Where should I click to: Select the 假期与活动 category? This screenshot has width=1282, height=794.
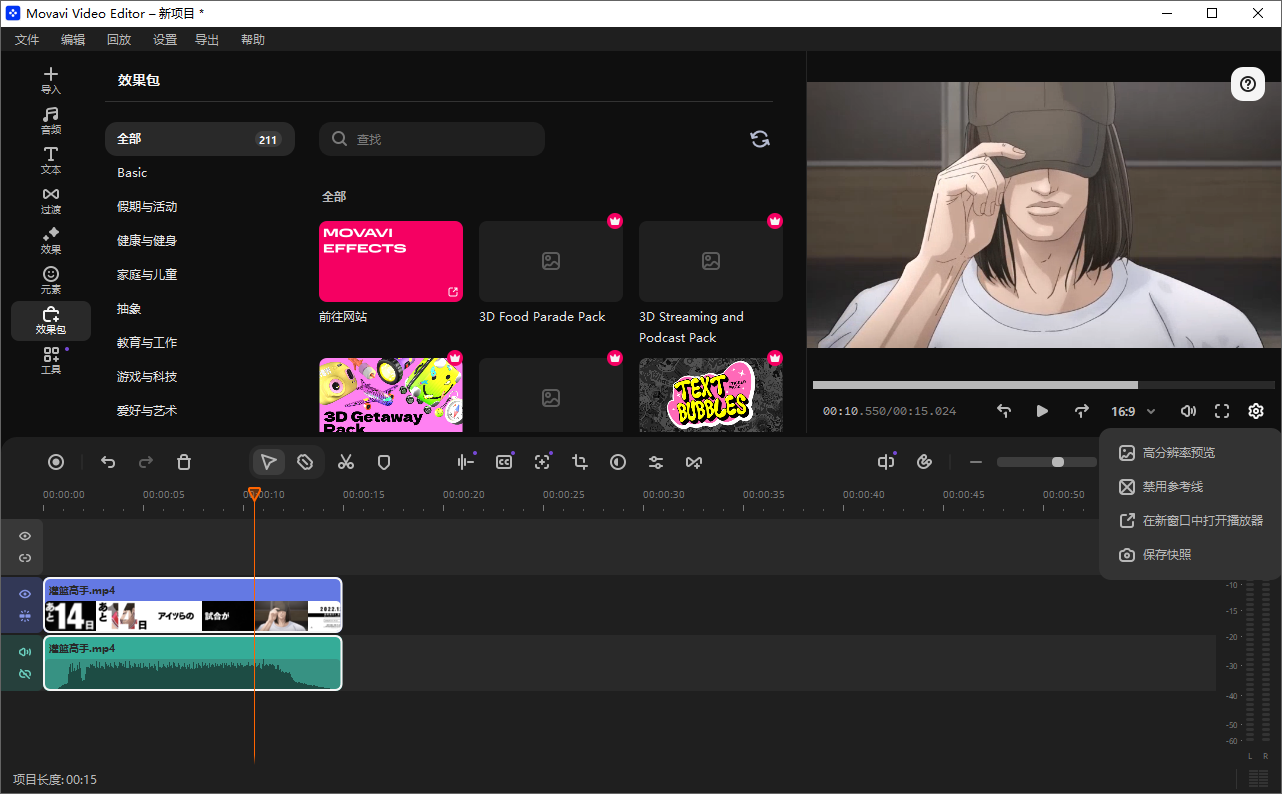tap(200, 207)
